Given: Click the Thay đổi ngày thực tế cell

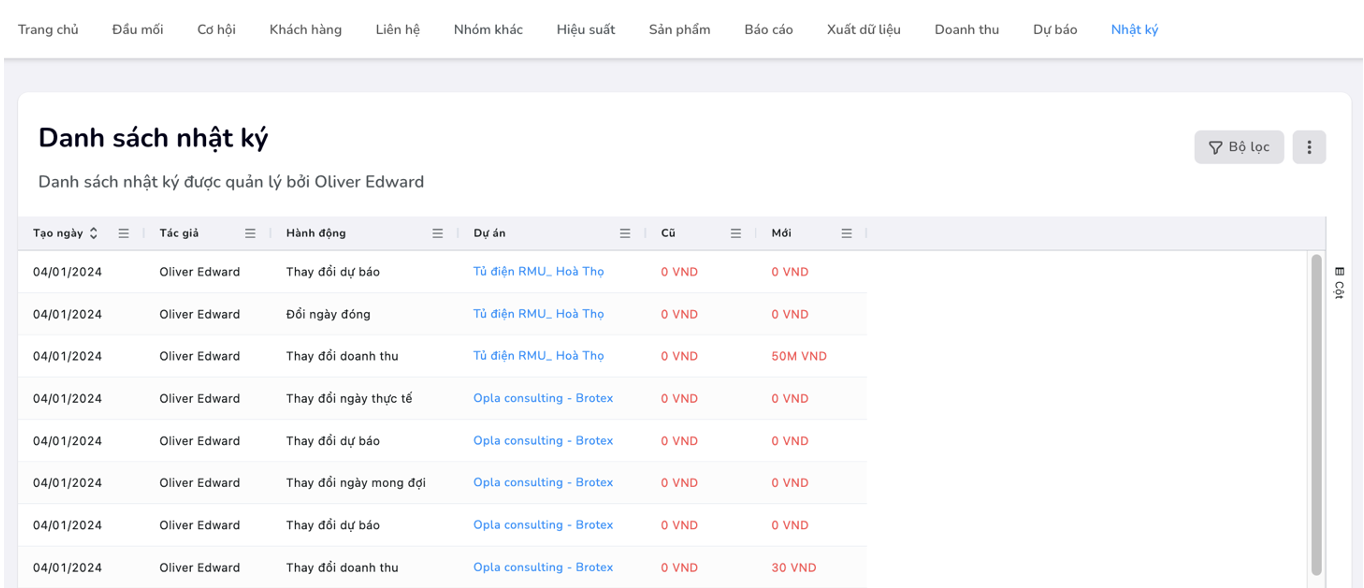Looking at the screenshot, I should point(349,398).
